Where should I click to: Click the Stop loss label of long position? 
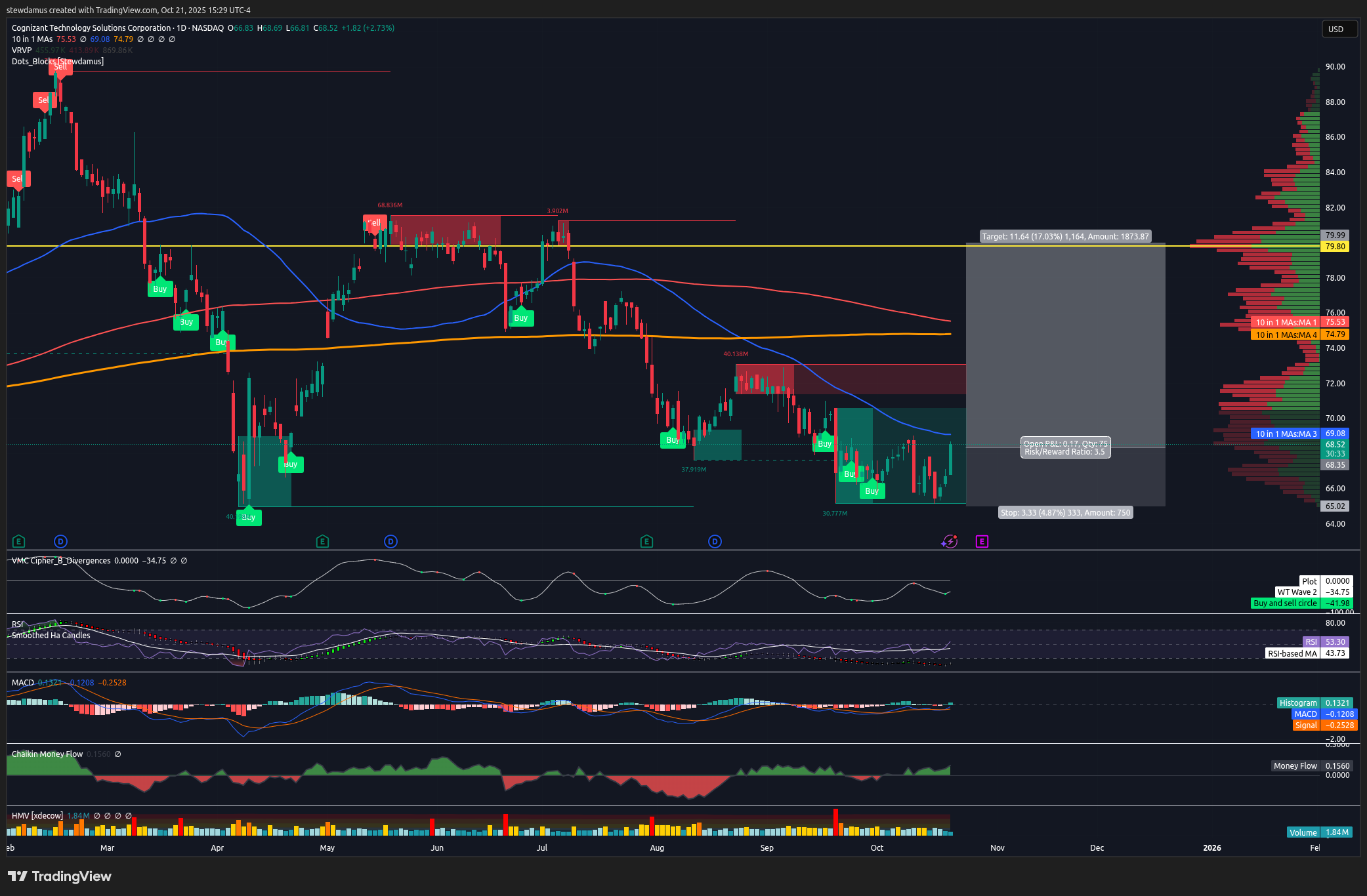coord(1065,513)
